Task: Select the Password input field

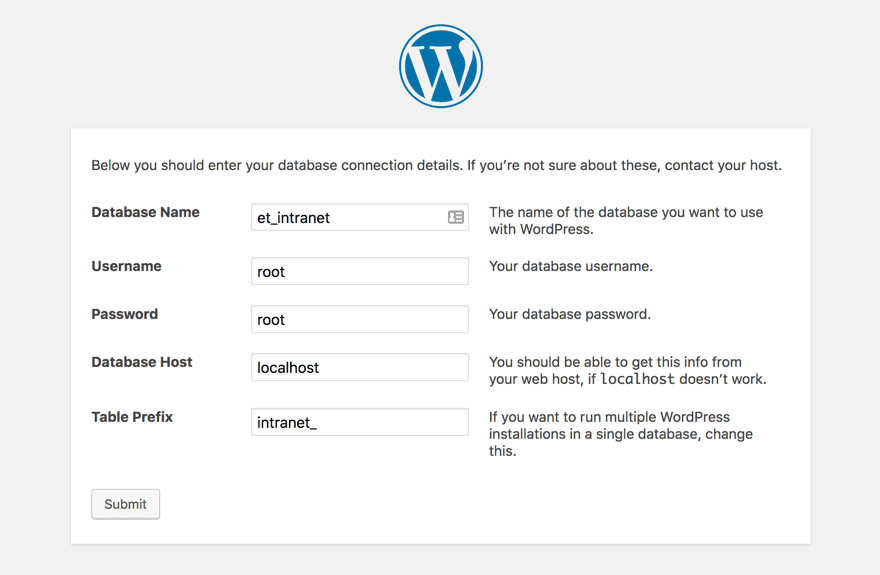Action: click(x=359, y=319)
